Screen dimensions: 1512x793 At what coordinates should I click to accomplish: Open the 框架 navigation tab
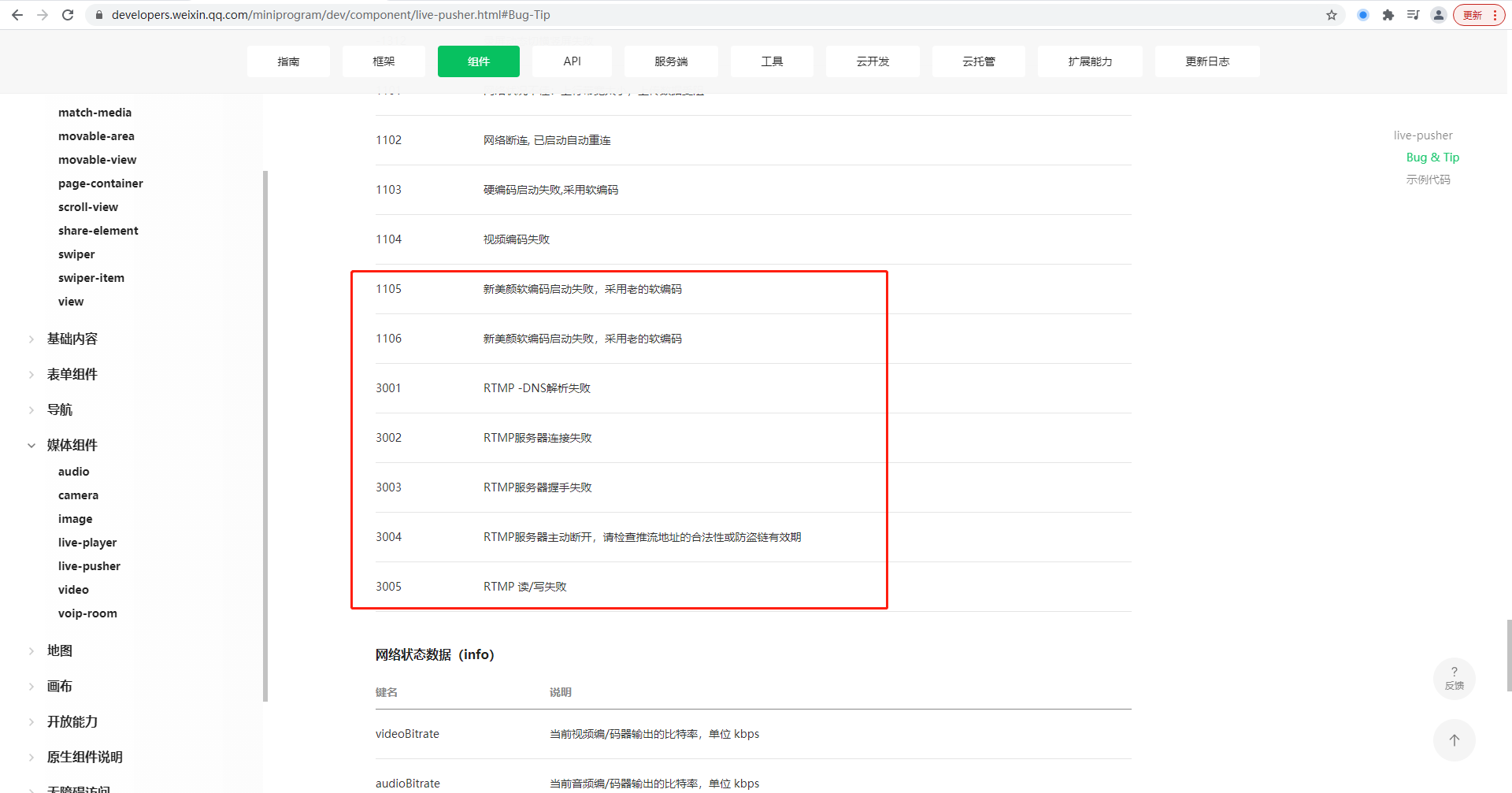pos(384,61)
